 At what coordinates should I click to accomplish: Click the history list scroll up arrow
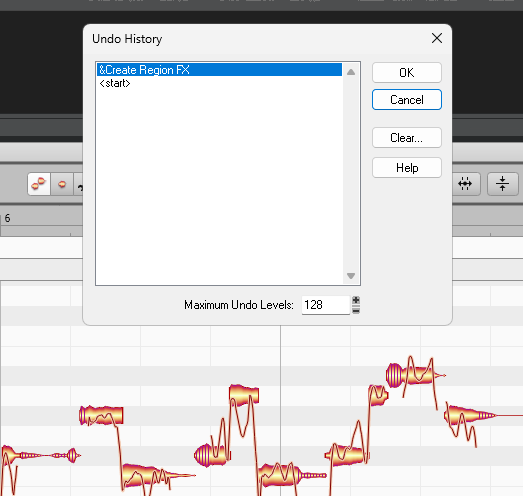pos(351,72)
